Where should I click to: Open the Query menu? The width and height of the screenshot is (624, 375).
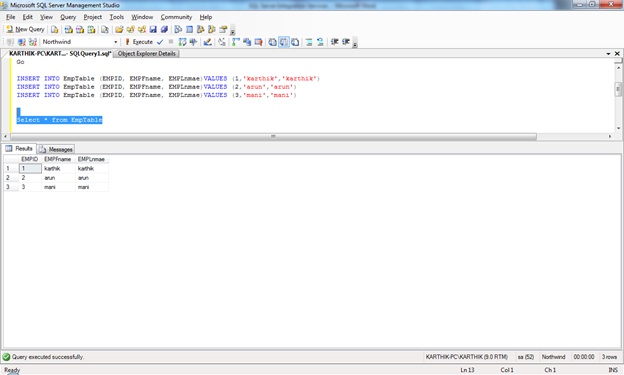coord(68,17)
